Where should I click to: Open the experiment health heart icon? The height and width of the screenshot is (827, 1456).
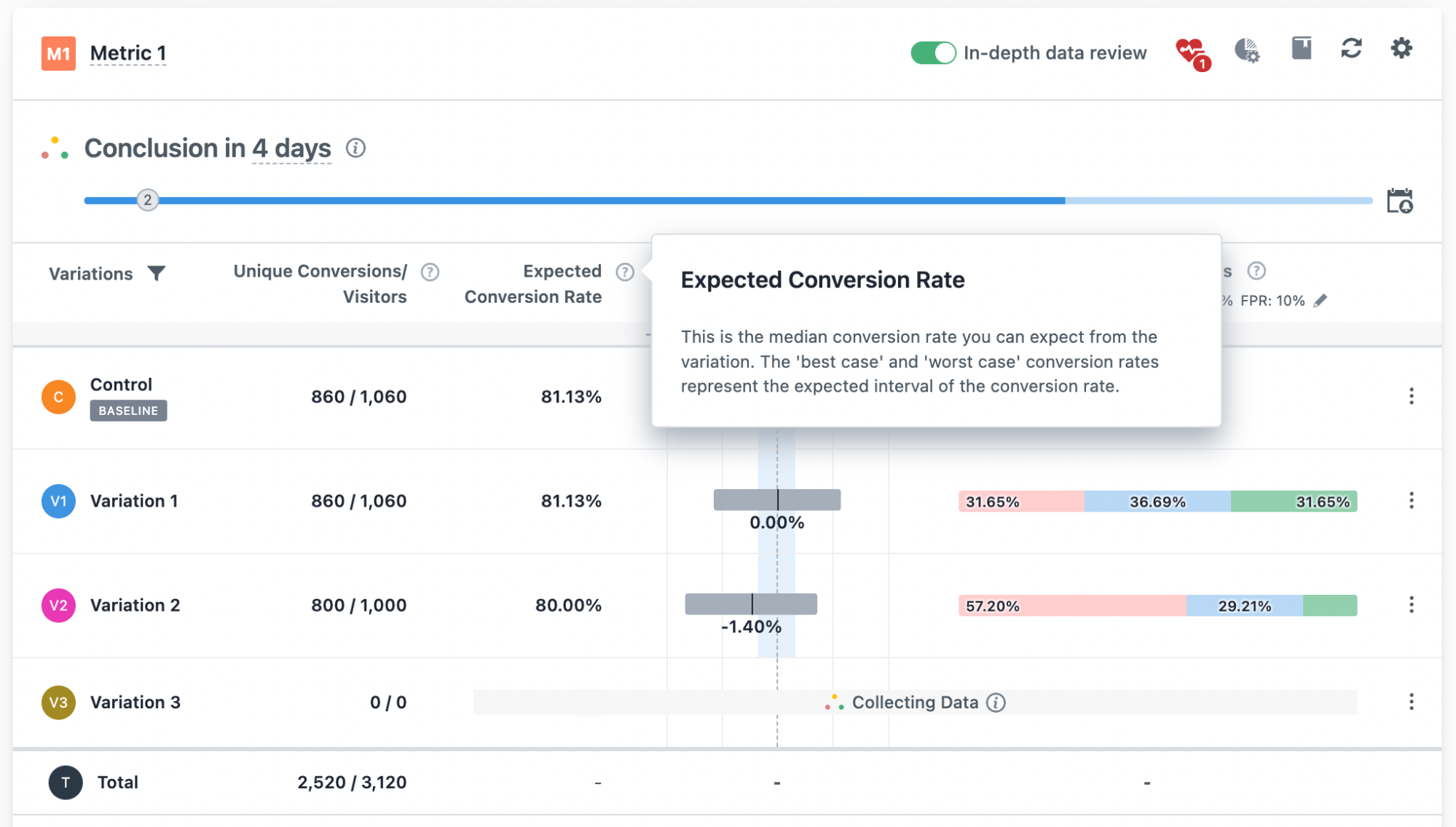click(x=1192, y=54)
